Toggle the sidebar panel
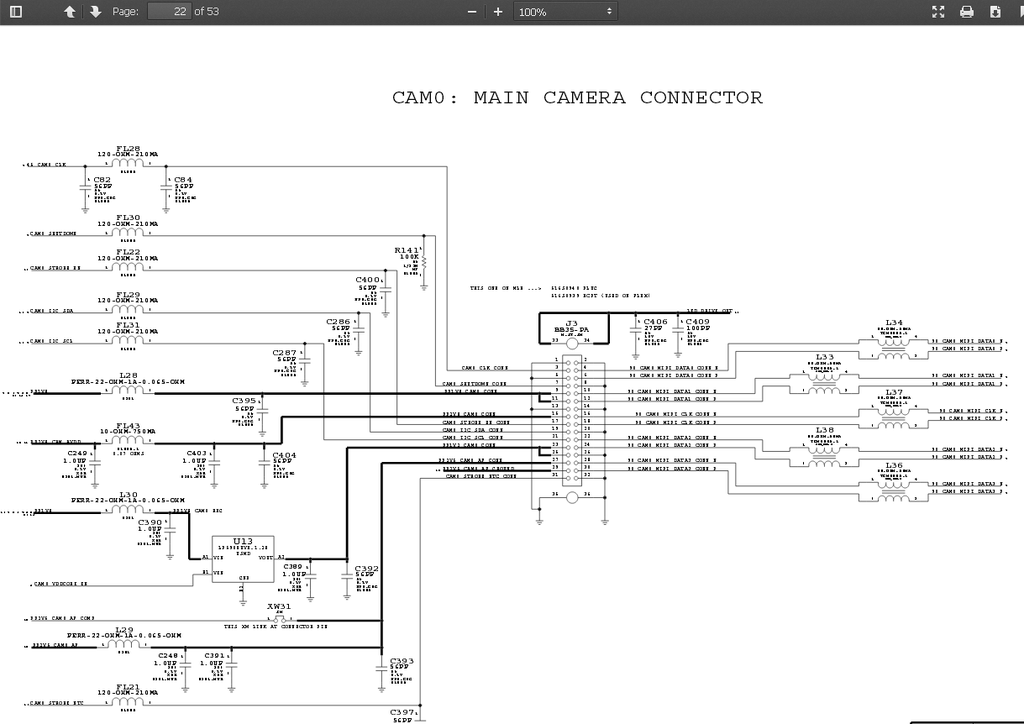The image size is (1024, 724). coord(15,12)
